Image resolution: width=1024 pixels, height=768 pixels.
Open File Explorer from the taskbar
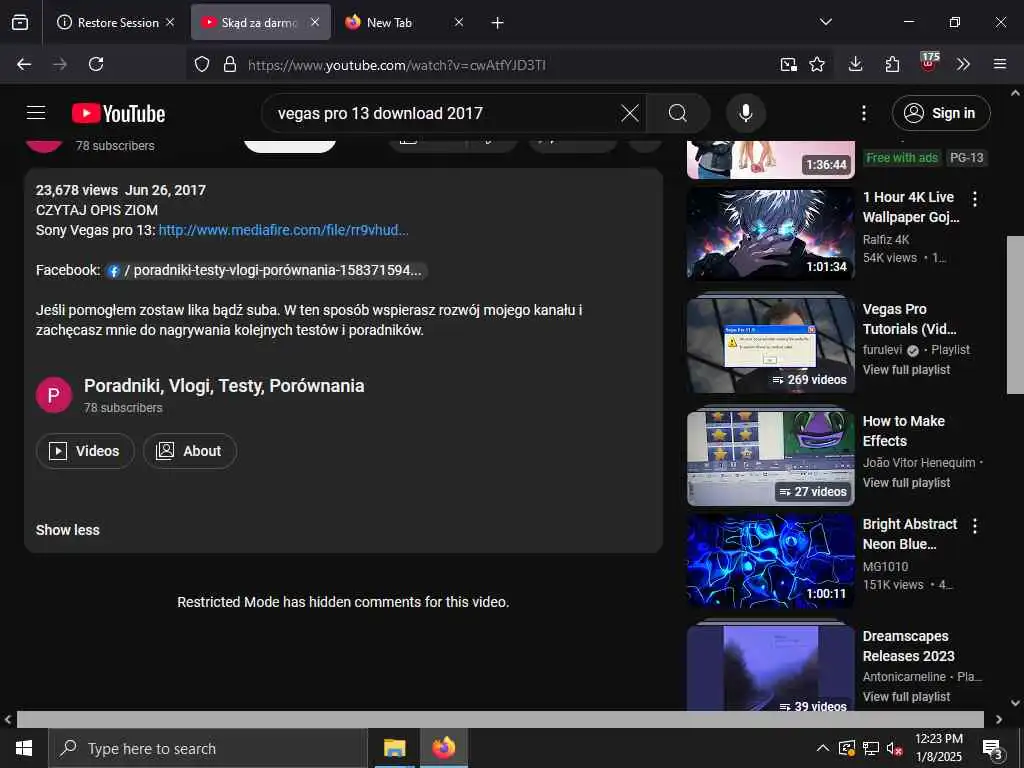[x=394, y=748]
